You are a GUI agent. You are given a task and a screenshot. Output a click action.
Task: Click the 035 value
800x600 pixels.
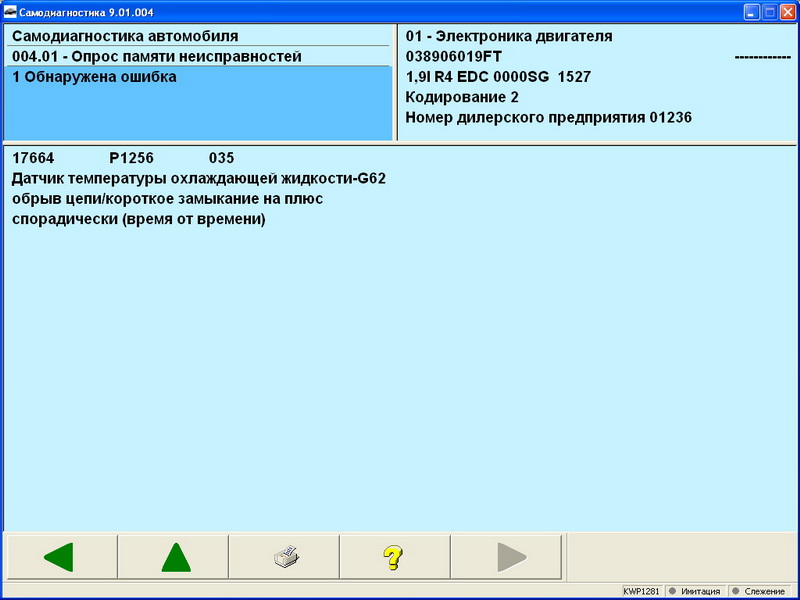pyautogui.click(x=221, y=158)
